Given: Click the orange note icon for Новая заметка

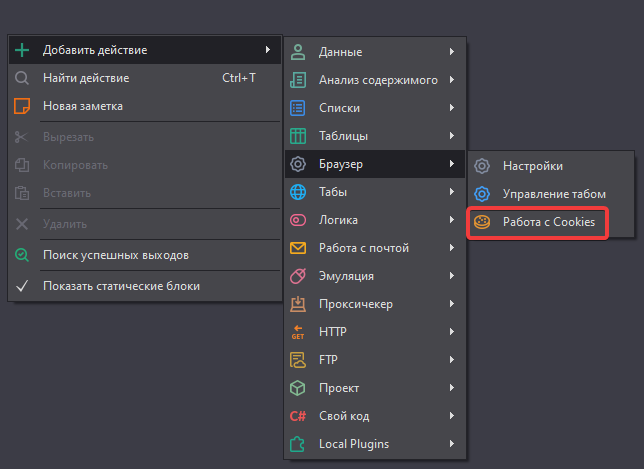Looking at the screenshot, I should coord(22,106).
